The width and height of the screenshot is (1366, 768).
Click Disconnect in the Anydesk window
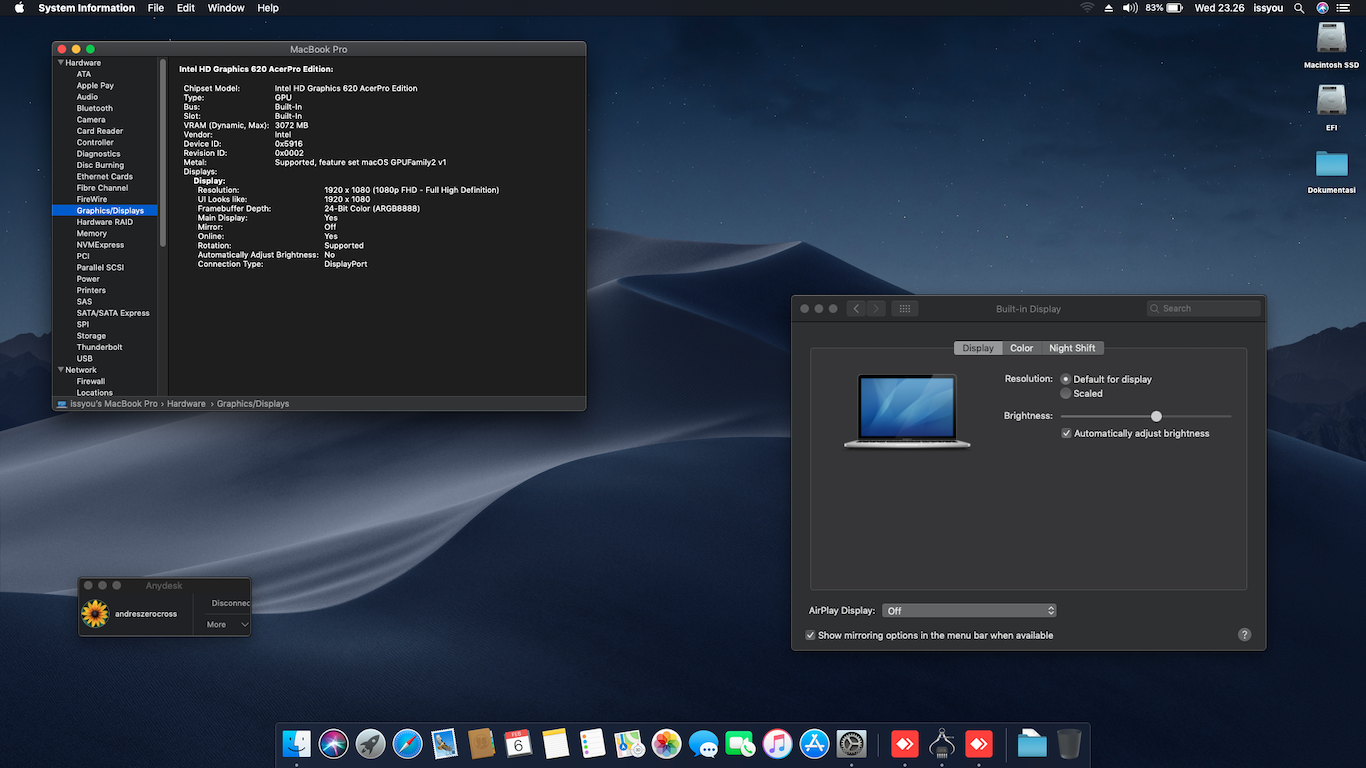(230, 603)
